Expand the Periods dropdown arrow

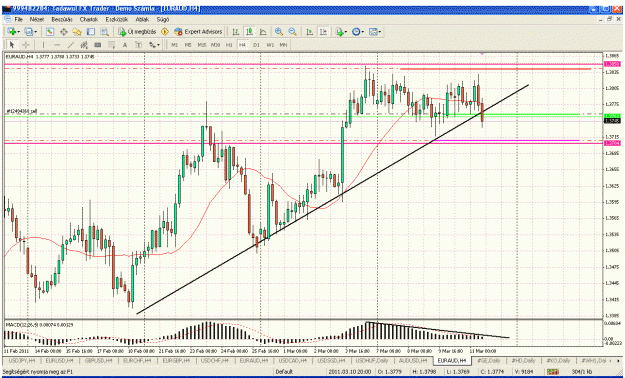point(363,32)
